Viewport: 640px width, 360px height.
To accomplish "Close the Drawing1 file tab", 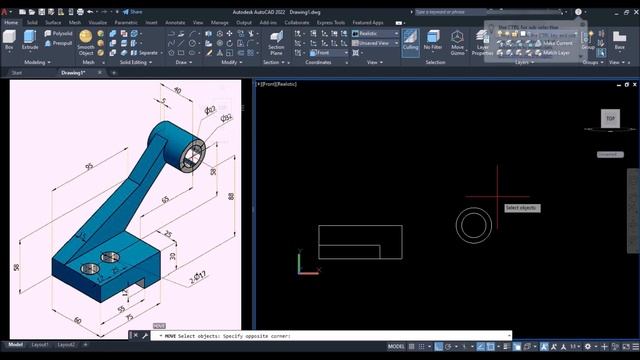I will pos(100,72).
